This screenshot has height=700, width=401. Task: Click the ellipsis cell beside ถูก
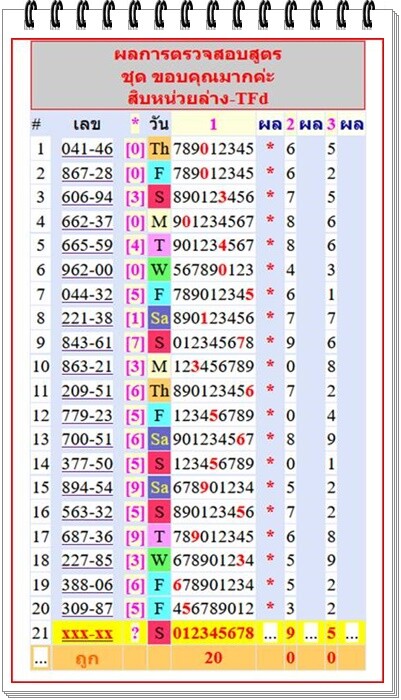click(x=40, y=658)
